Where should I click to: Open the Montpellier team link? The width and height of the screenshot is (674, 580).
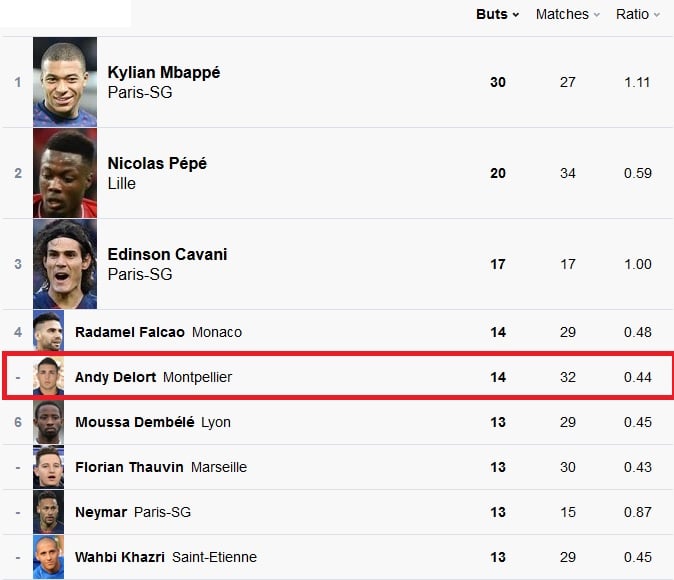click(x=197, y=377)
